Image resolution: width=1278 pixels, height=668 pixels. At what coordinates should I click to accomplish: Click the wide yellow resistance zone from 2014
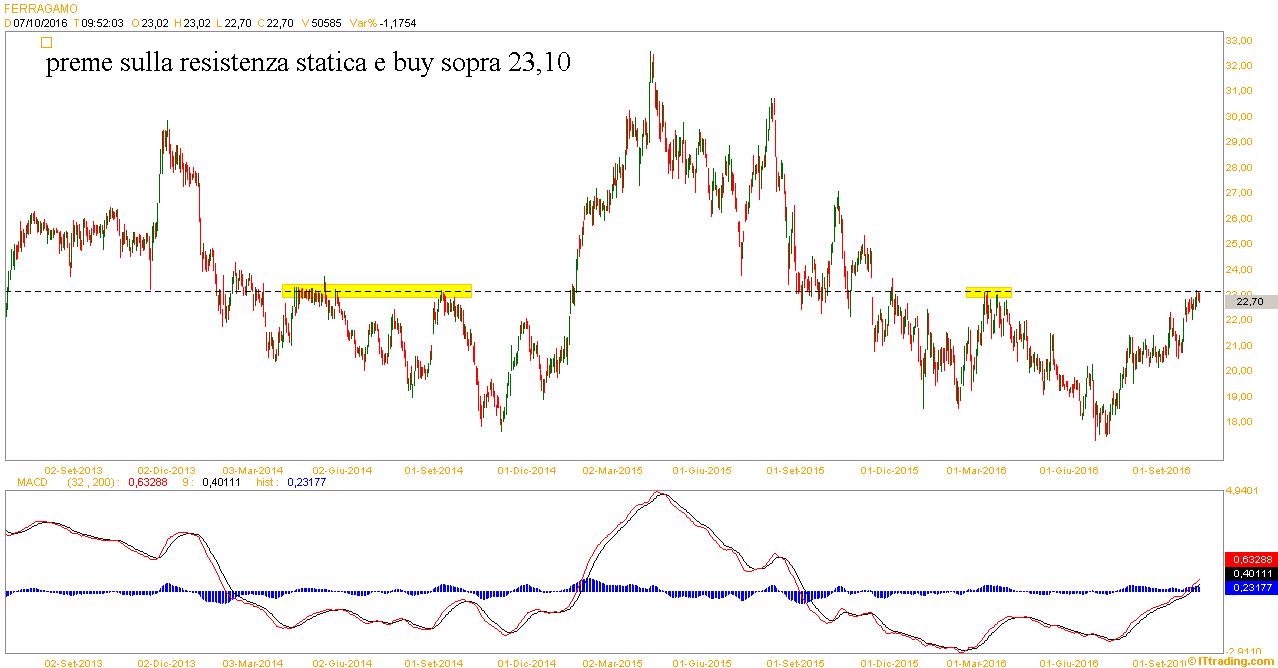click(376, 291)
